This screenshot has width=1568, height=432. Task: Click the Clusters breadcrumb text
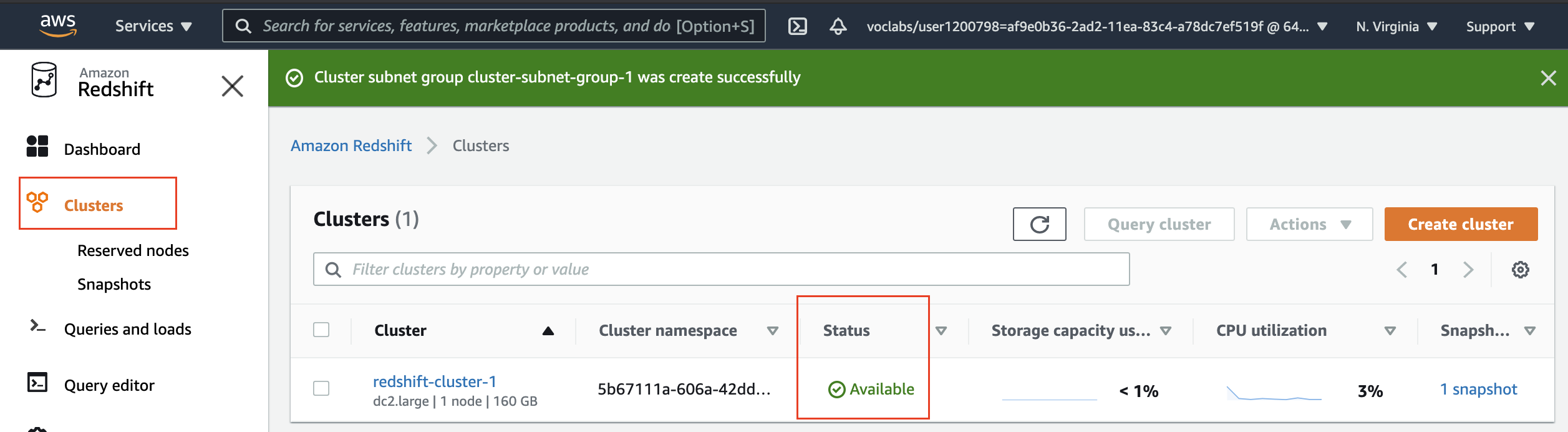(481, 145)
